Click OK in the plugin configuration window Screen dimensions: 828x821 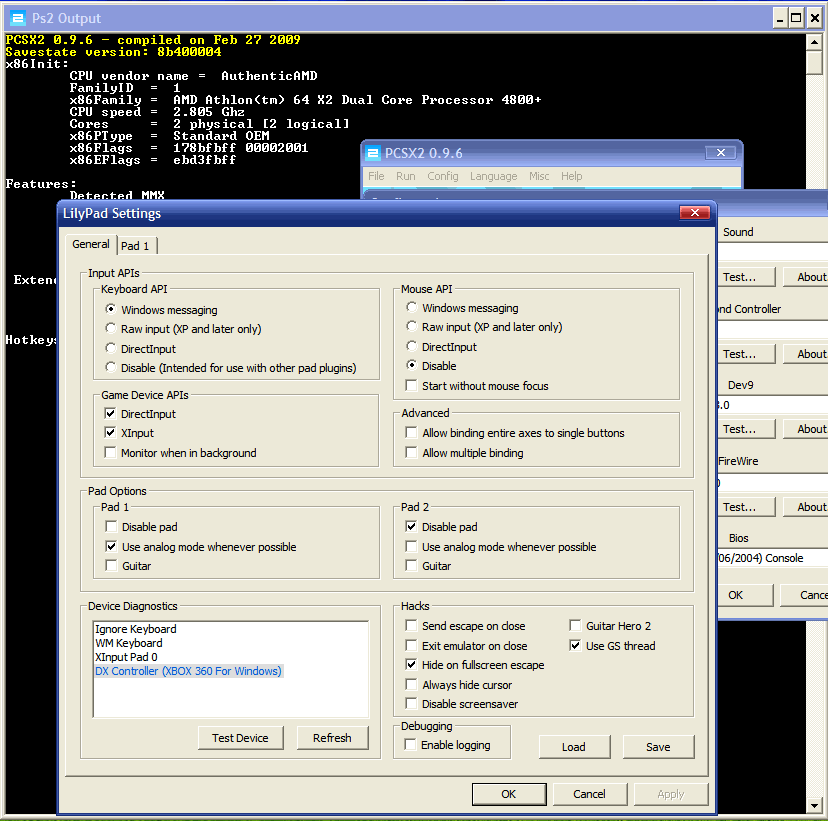pos(744,595)
